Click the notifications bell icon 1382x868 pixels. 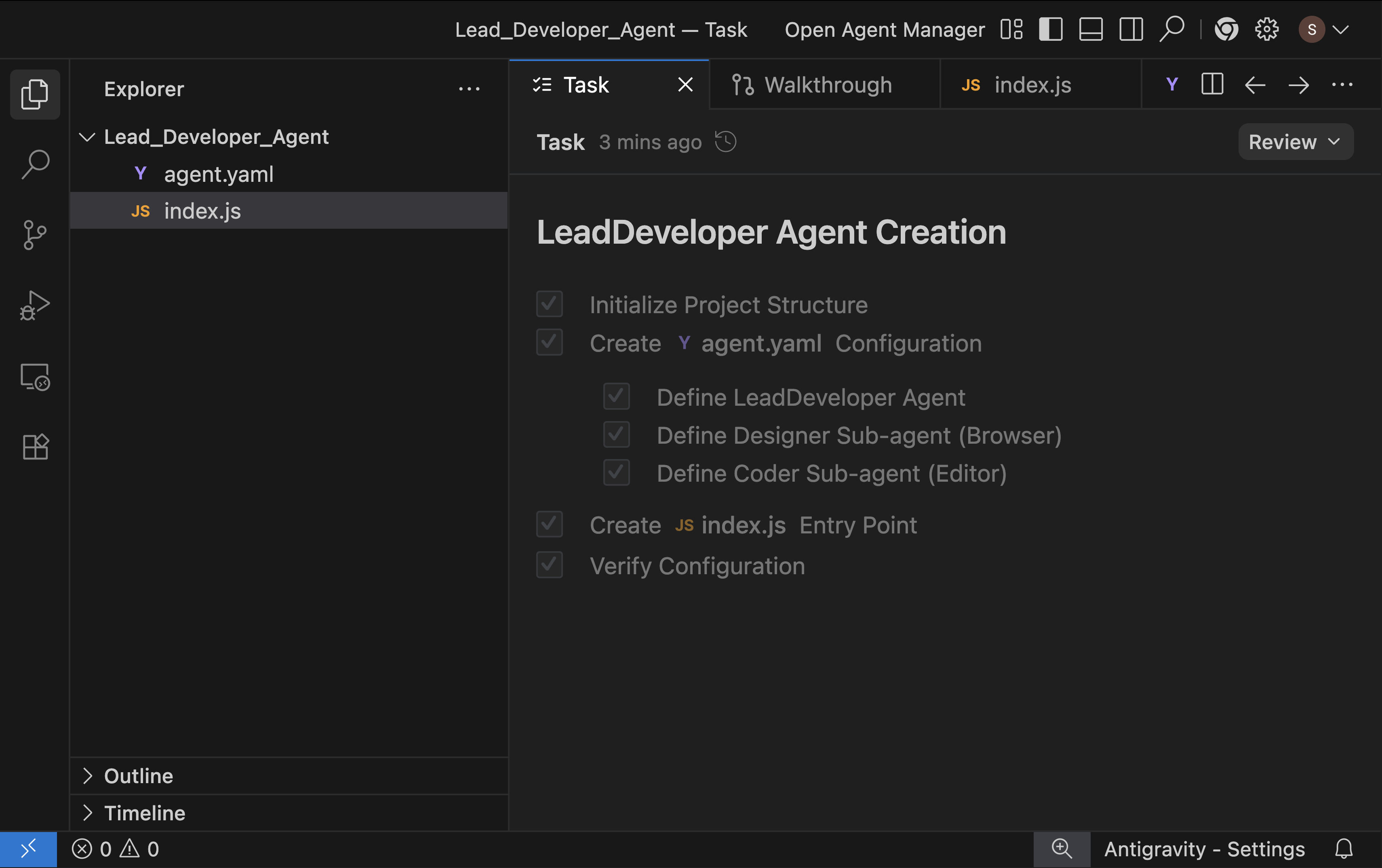pyautogui.click(x=1344, y=849)
